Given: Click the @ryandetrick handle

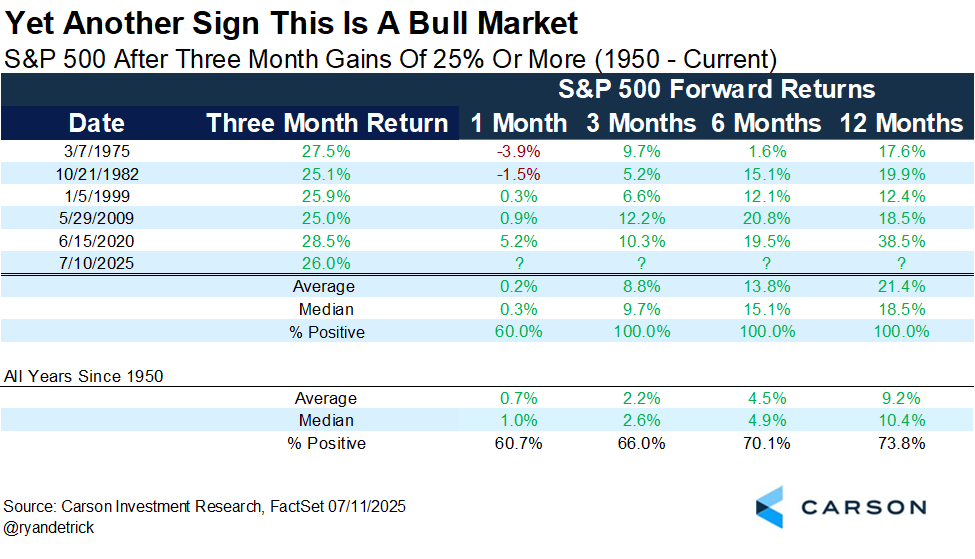Looking at the screenshot, I should (49, 527).
